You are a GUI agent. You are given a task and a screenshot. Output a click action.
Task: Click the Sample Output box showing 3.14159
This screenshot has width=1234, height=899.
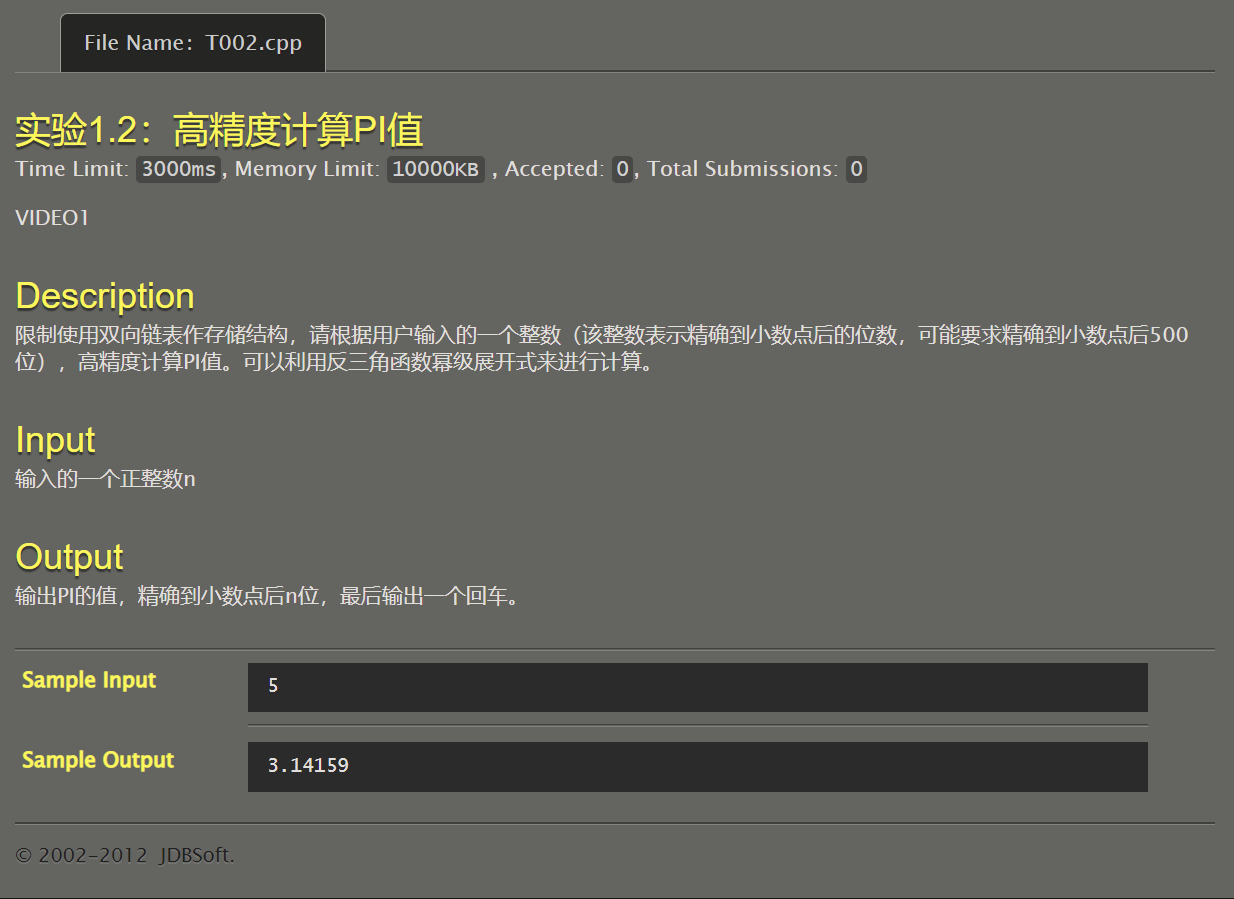(697, 766)
